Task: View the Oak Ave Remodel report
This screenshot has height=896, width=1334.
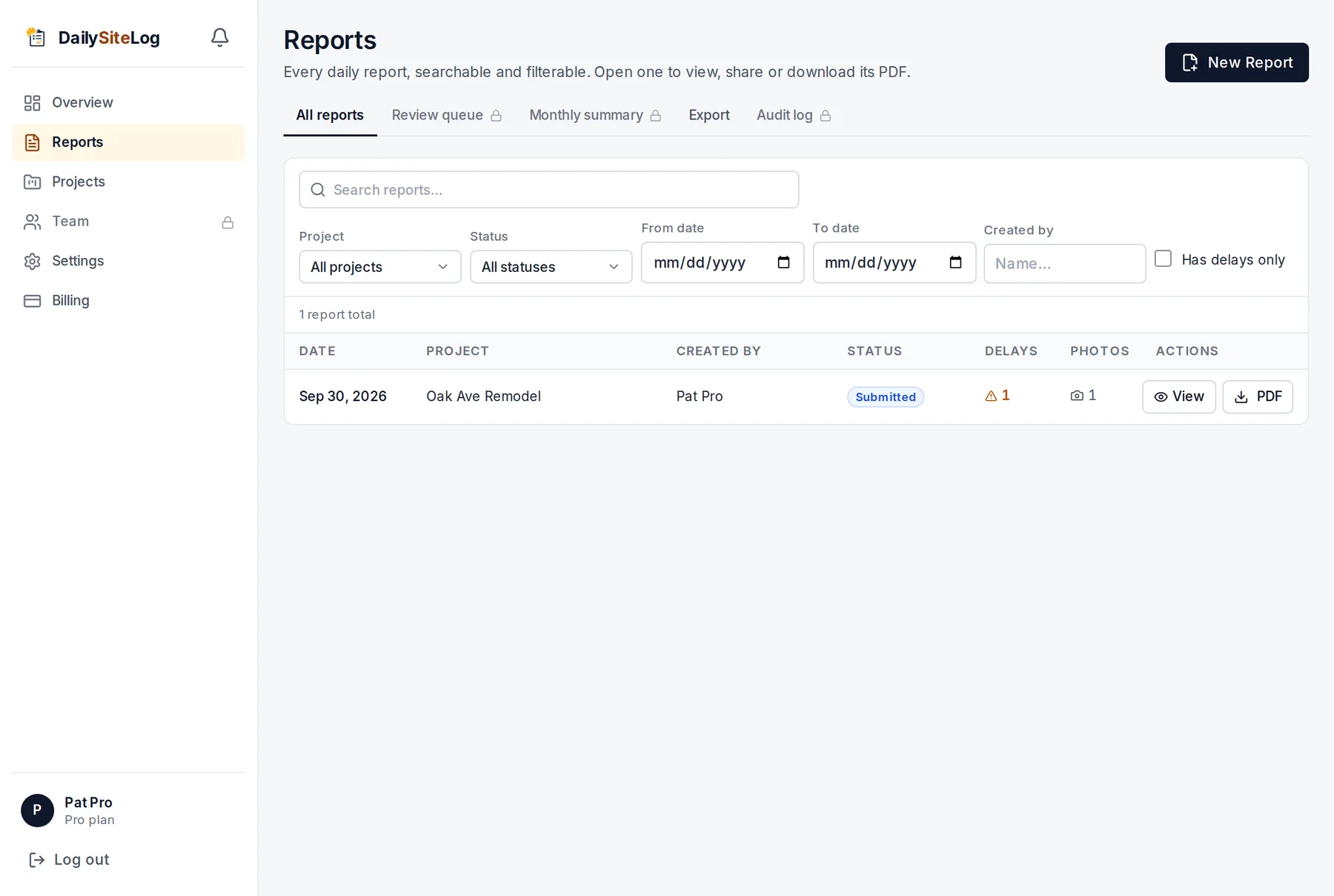Action: pyautogui.click(x=1178, y=396)
